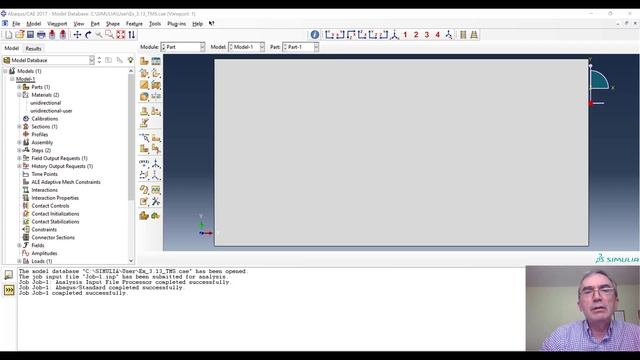Show the message area
This screenshot has height=360, width=640.
click(9, 274)
